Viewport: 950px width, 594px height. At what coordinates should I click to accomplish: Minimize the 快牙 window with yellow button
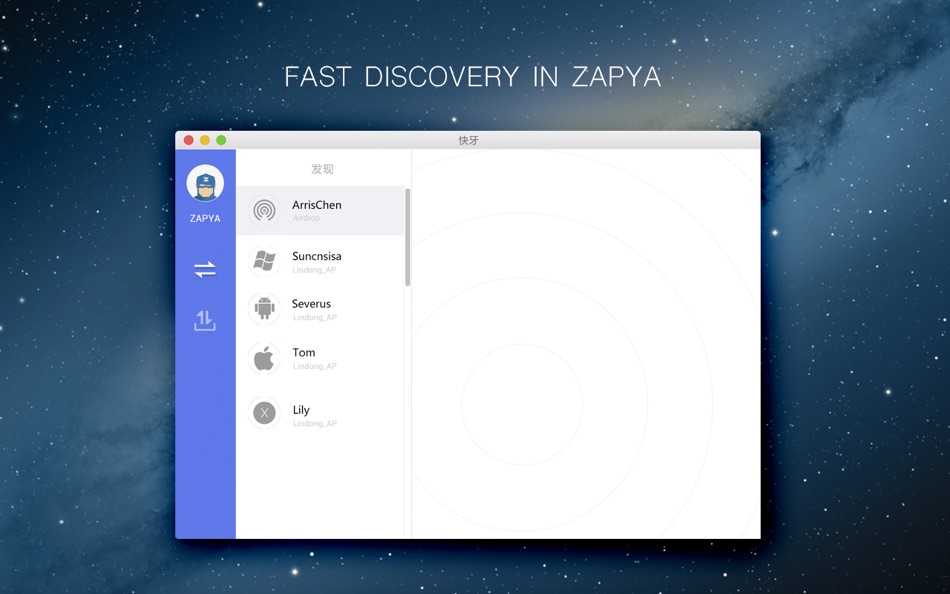tap(205, 140)
